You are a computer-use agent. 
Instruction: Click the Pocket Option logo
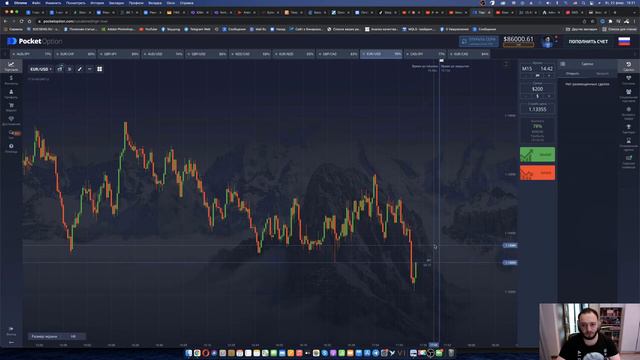pyautogui.click(x=35, y=41)
